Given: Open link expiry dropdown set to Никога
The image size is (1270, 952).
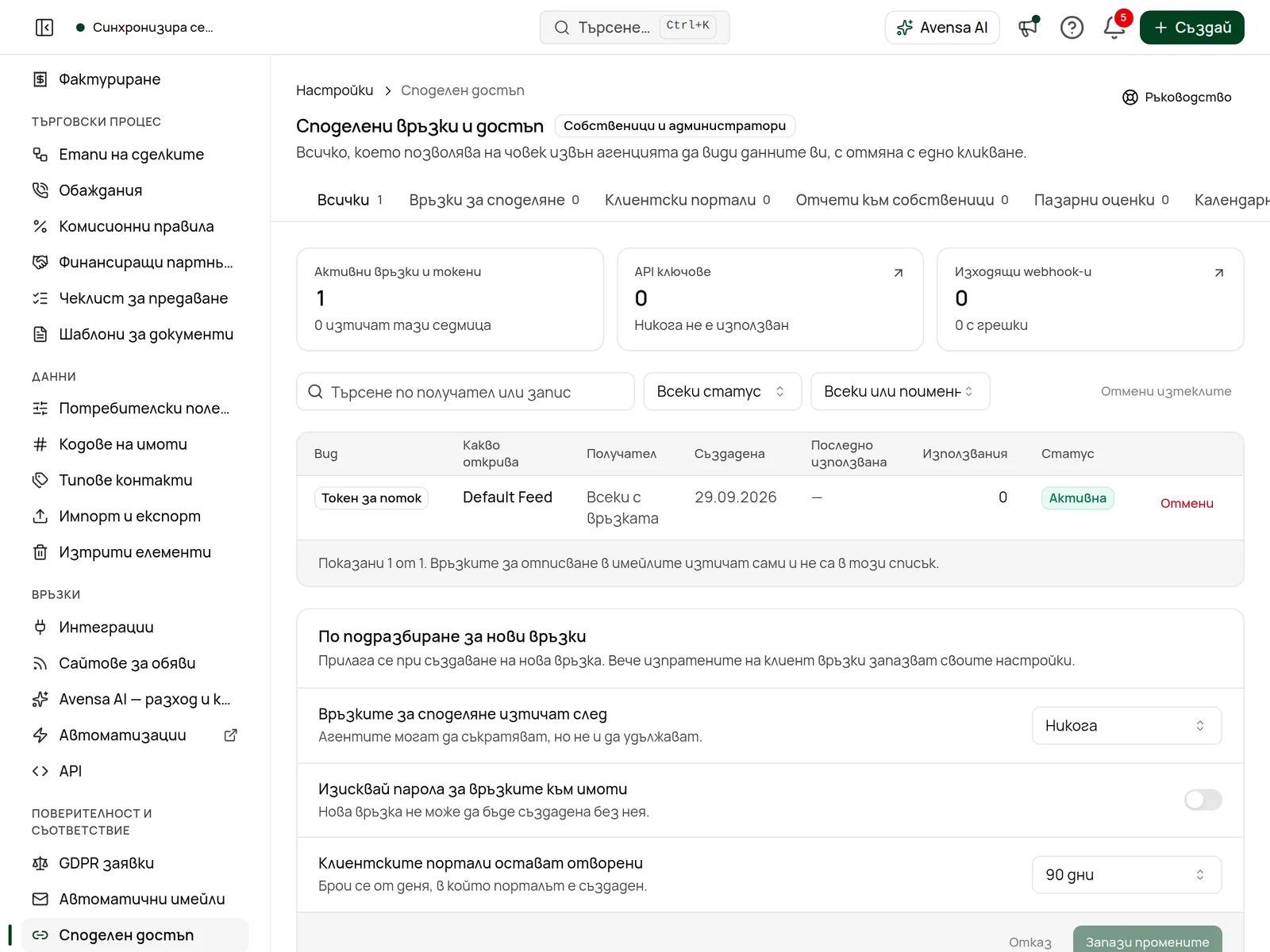Looking at the screenshot, I should pos(1126,726).
